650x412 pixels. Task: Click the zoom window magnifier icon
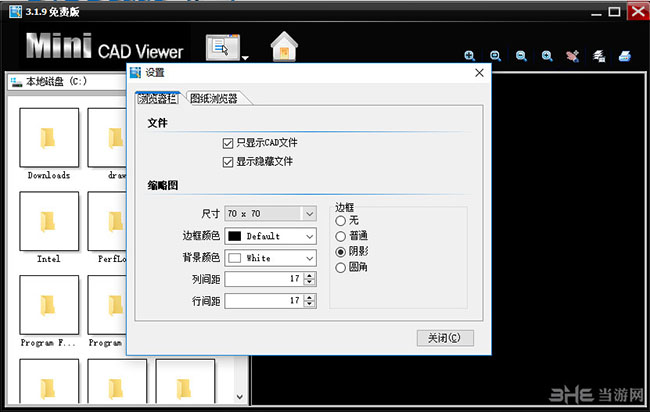pyautogui.click(x=495, y=56)
